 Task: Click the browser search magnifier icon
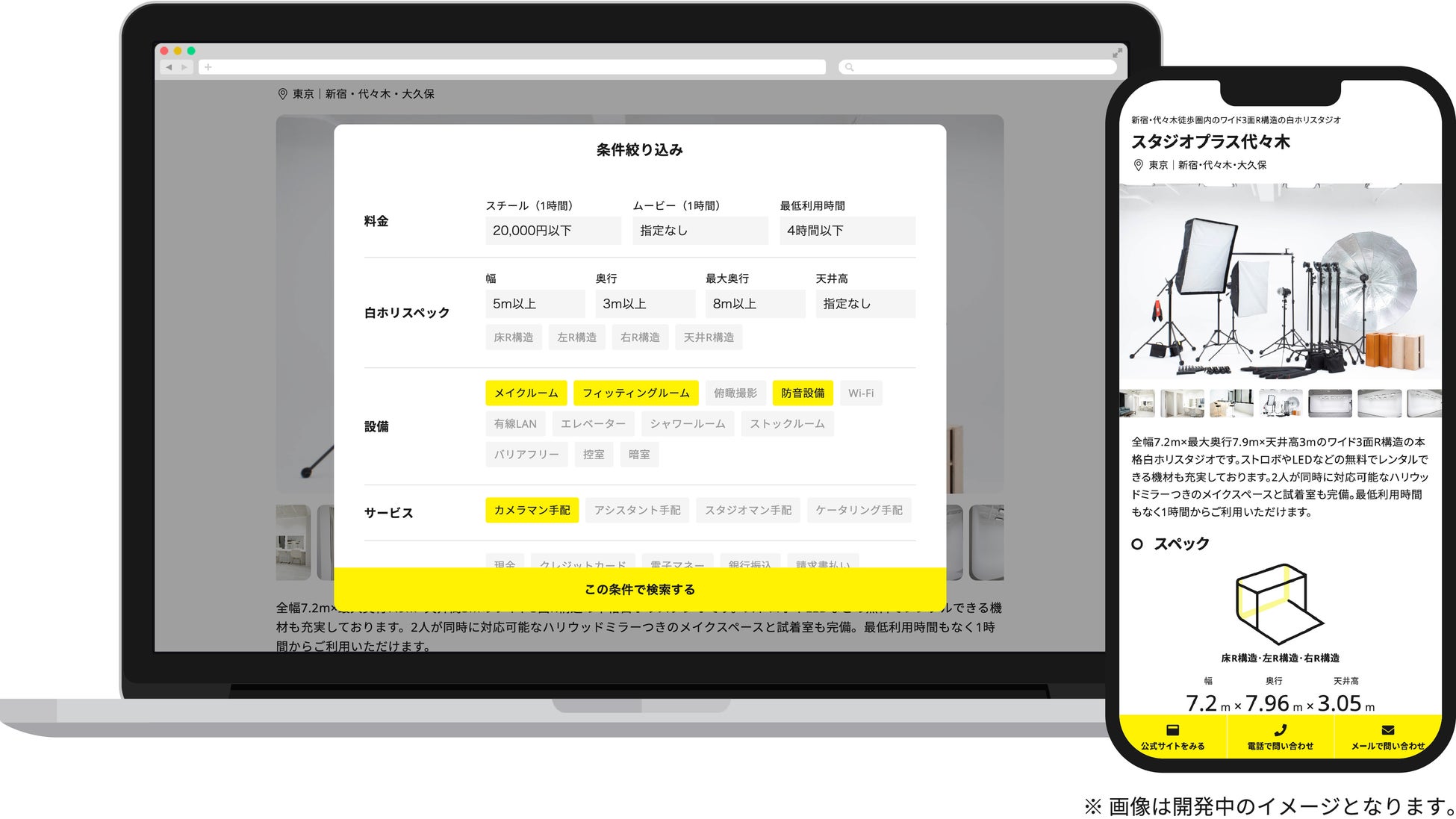pos(849,67)
